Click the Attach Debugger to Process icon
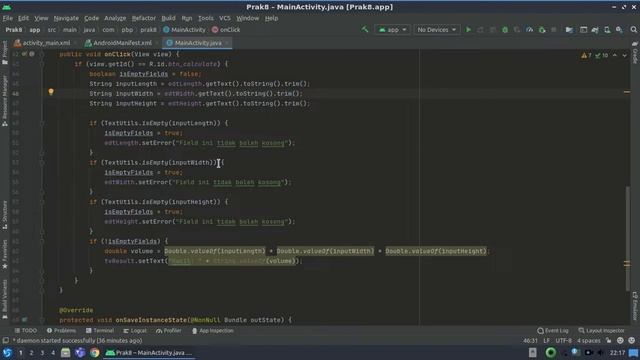 click(542, 30)
